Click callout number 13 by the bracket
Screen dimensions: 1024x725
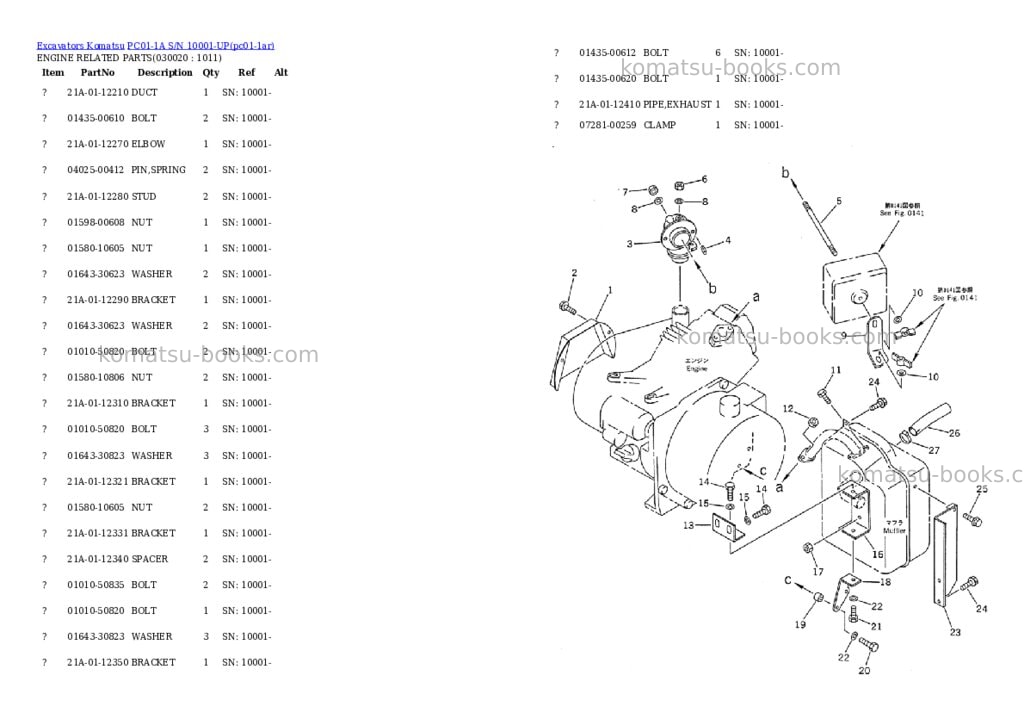coord(688,525)
